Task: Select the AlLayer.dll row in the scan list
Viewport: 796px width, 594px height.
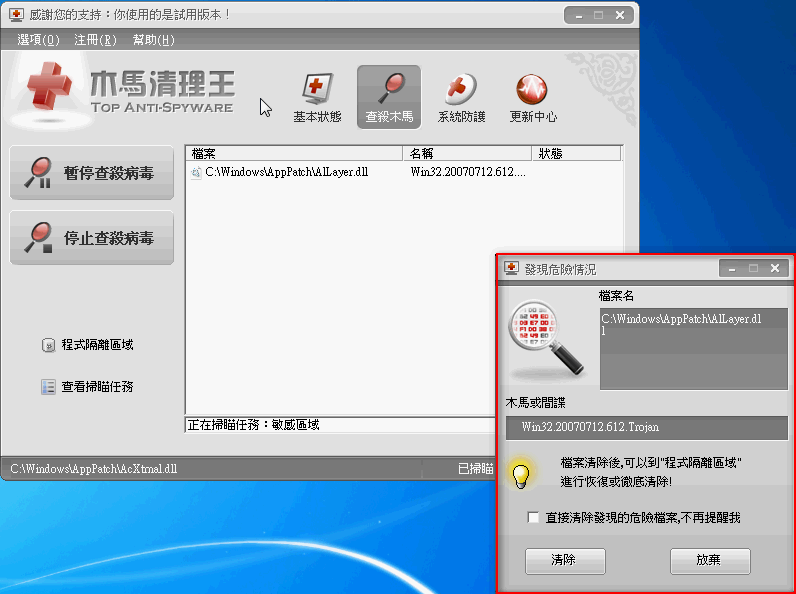Action: 404,172
